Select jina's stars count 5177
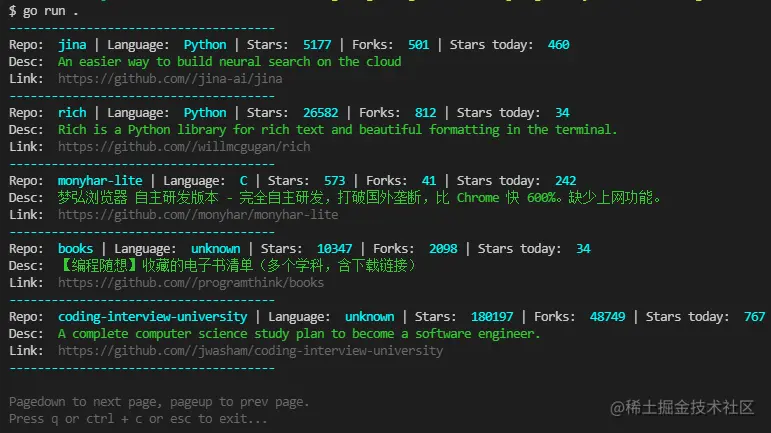This screenshot has width=771, height=433. 317,45
